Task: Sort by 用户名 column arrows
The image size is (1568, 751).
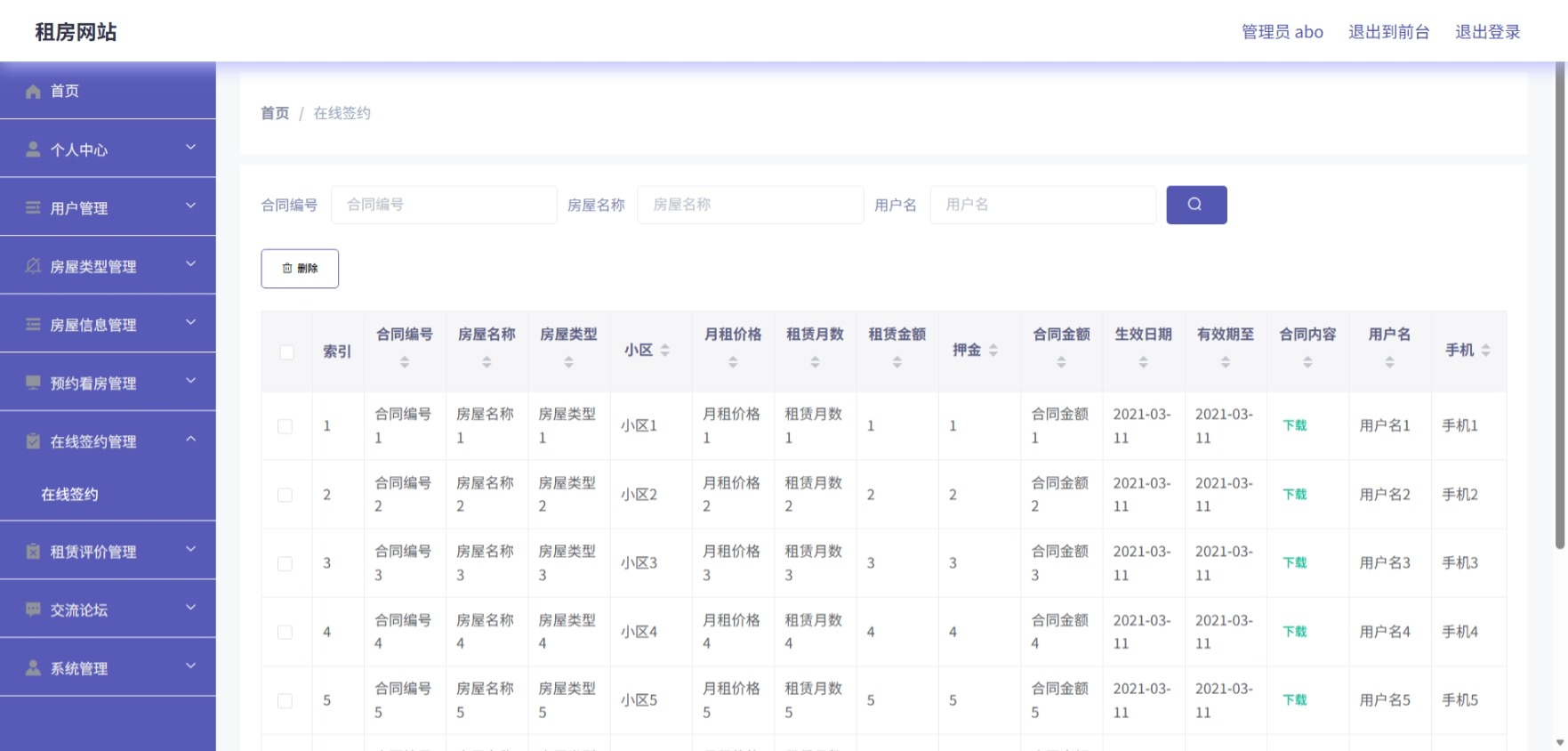Action: 1389,362
